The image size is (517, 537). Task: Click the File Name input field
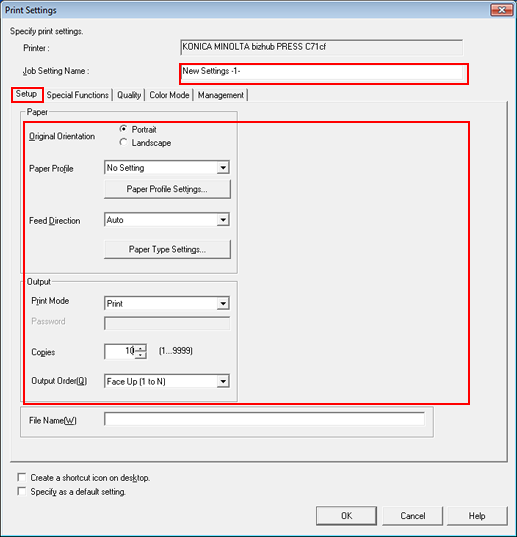[x=264, y=419]
